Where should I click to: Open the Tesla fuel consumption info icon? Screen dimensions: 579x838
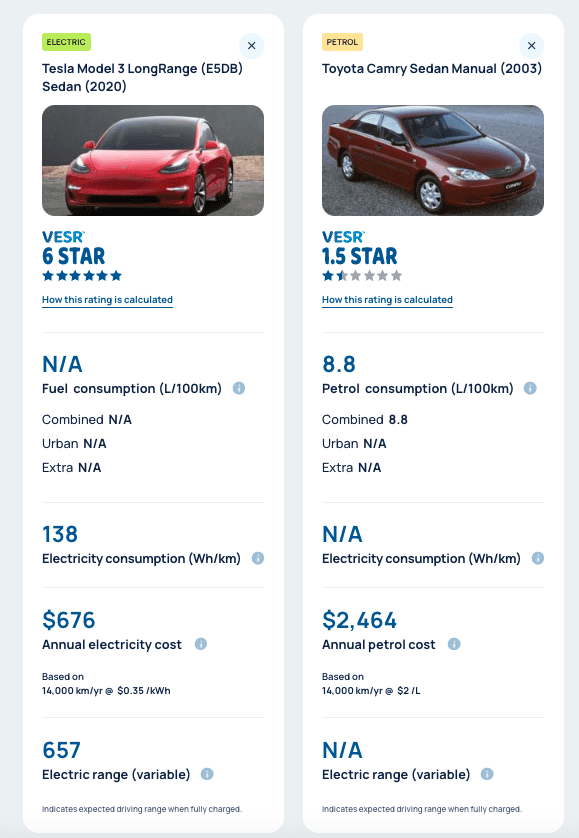(239, 389)
